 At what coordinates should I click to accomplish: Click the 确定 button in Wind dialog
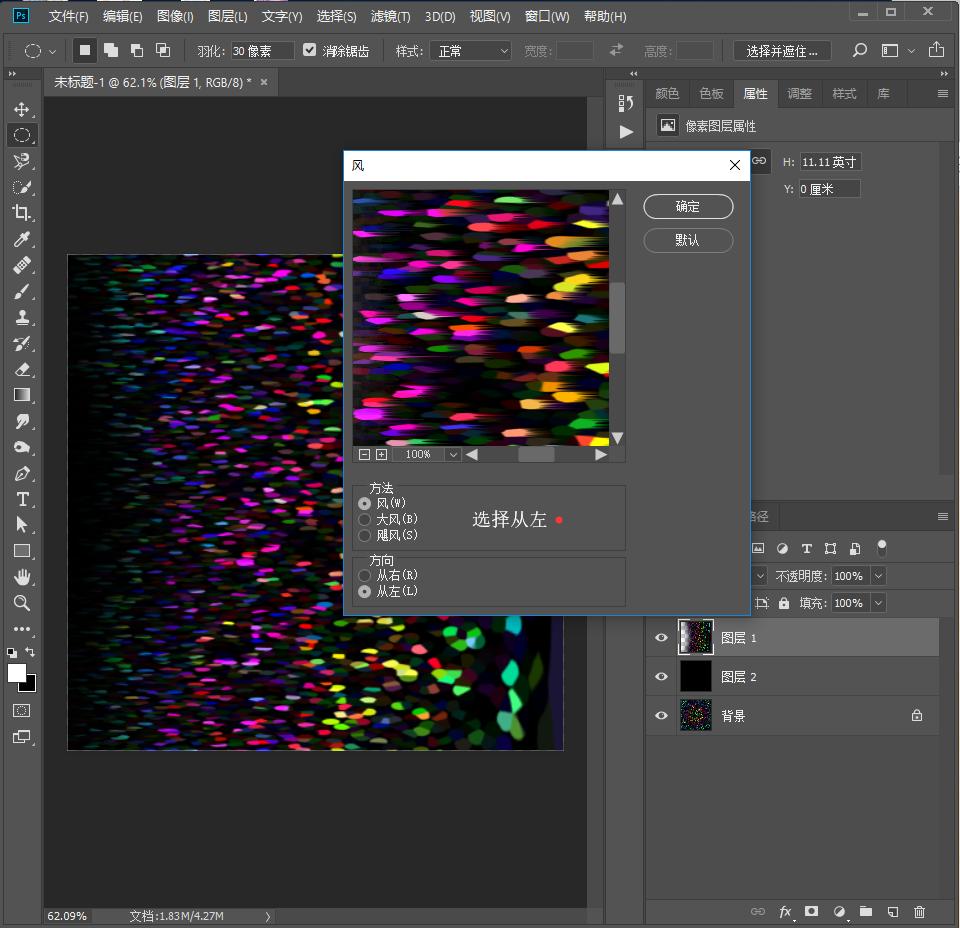click(688, 207)
